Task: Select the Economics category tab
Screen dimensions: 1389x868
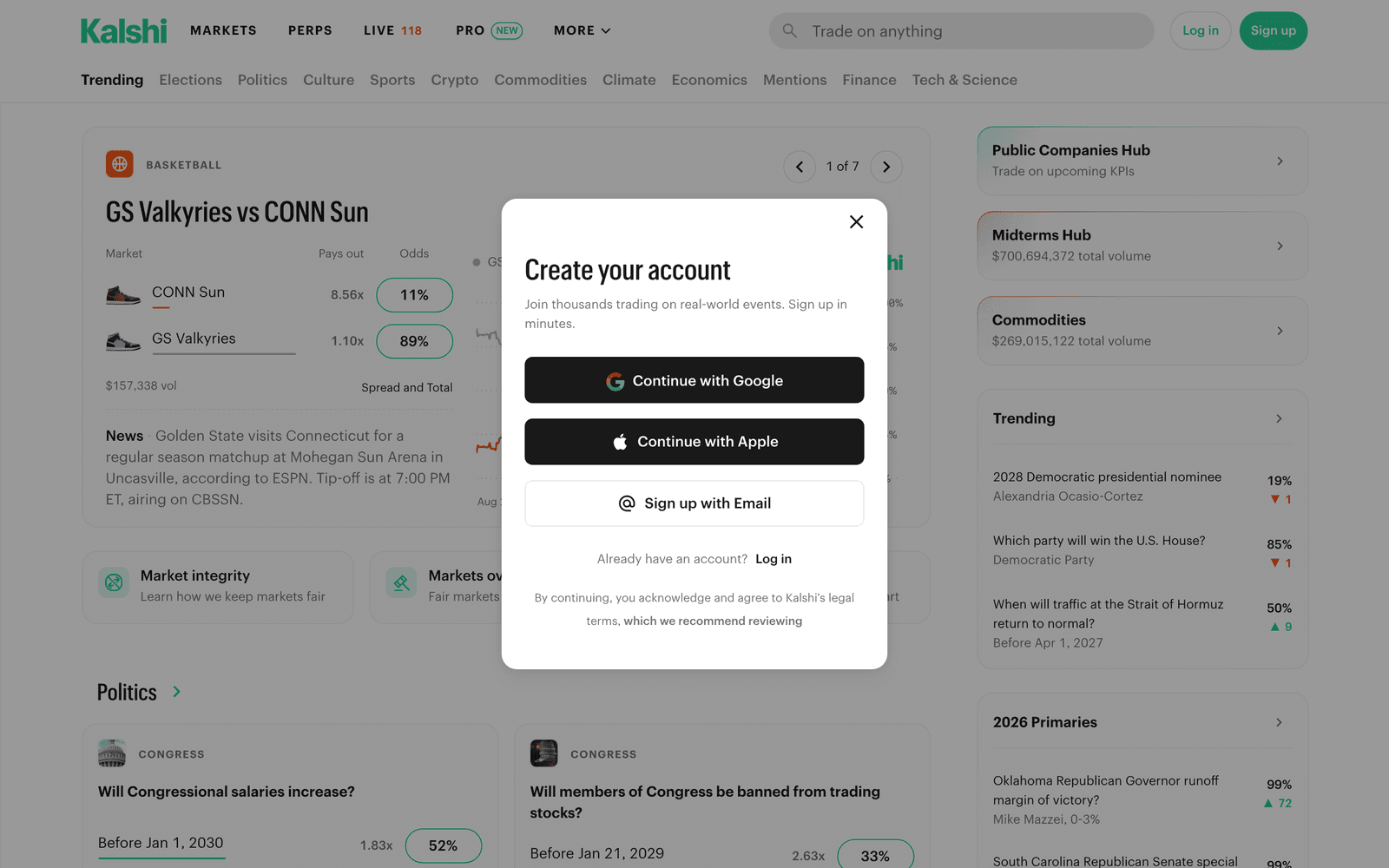Action: click(x=709, y=80)
